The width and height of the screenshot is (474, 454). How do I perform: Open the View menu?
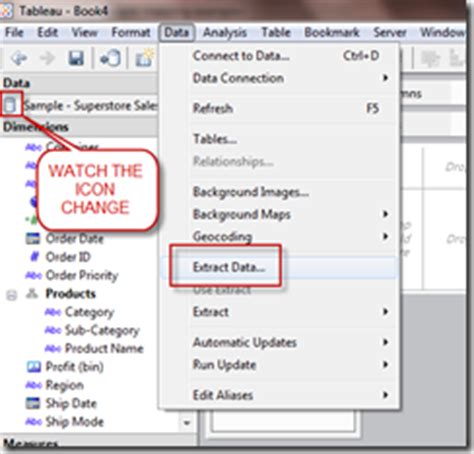[x=85, y=32]
